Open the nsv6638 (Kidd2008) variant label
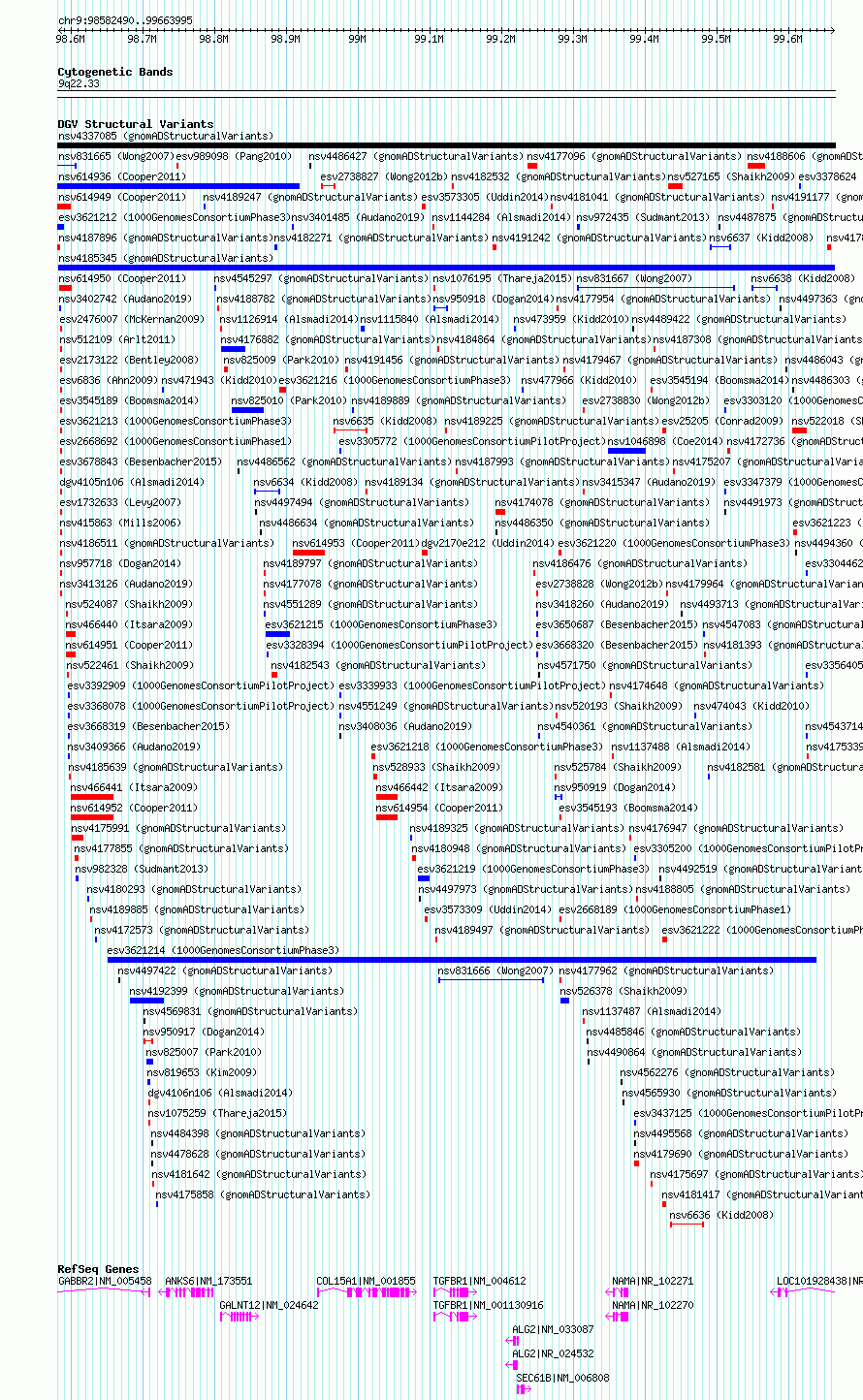Image resolution: width=863 pixels, height=1400 pixels. [803, 278]
